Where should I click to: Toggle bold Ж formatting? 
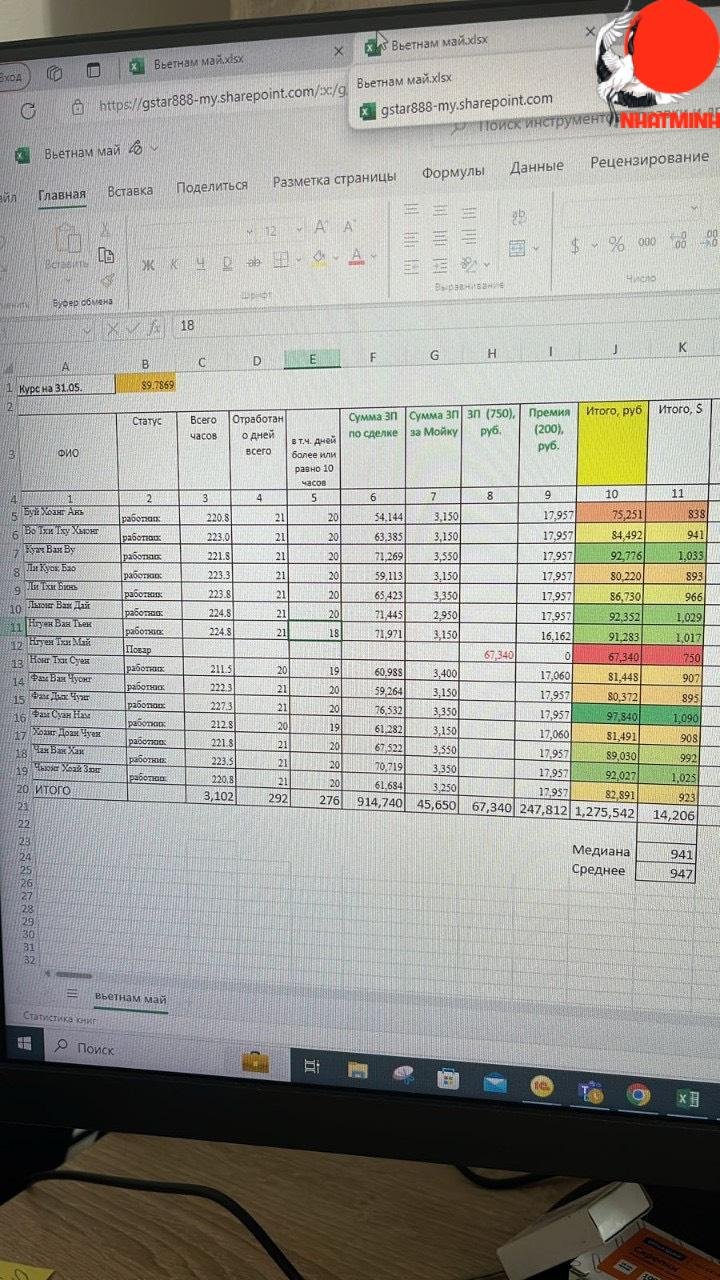click(x=147, y=265)
